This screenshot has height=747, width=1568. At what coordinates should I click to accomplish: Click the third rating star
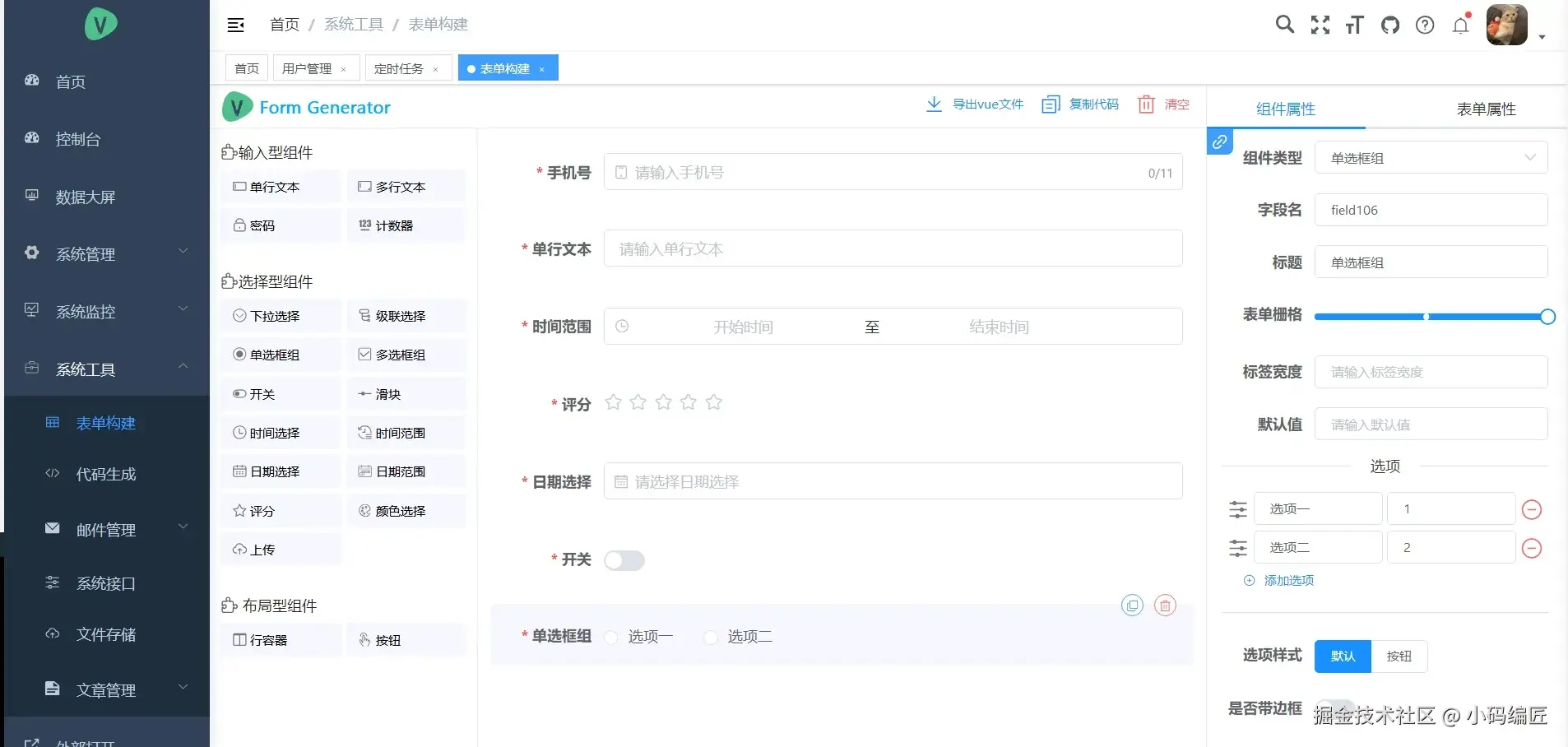click(x=664, y=402)
